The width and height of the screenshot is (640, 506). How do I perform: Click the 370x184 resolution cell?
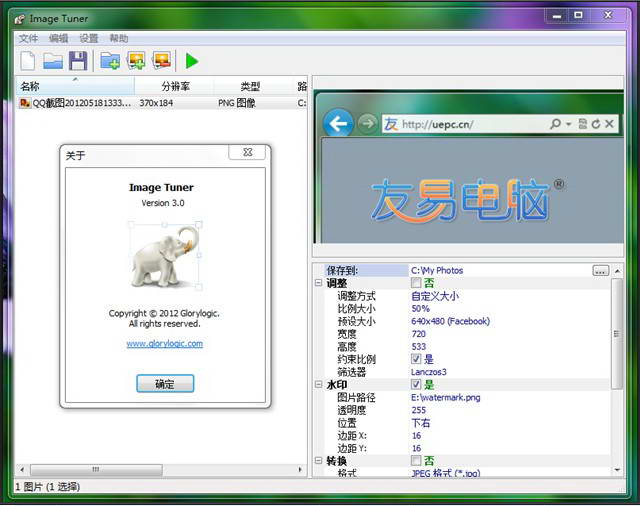pos(156,103)
